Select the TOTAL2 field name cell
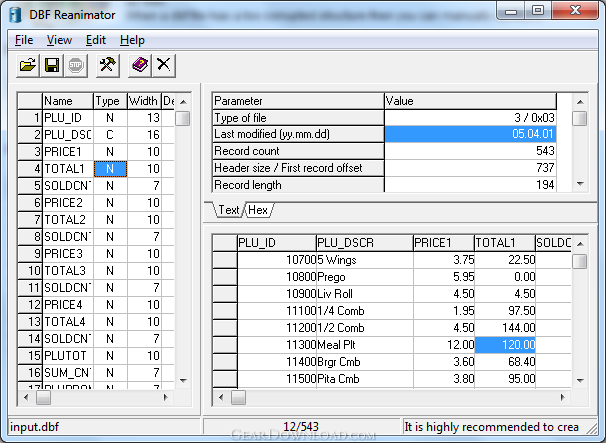This screenshot has height=443, width=606. (68, 220)
